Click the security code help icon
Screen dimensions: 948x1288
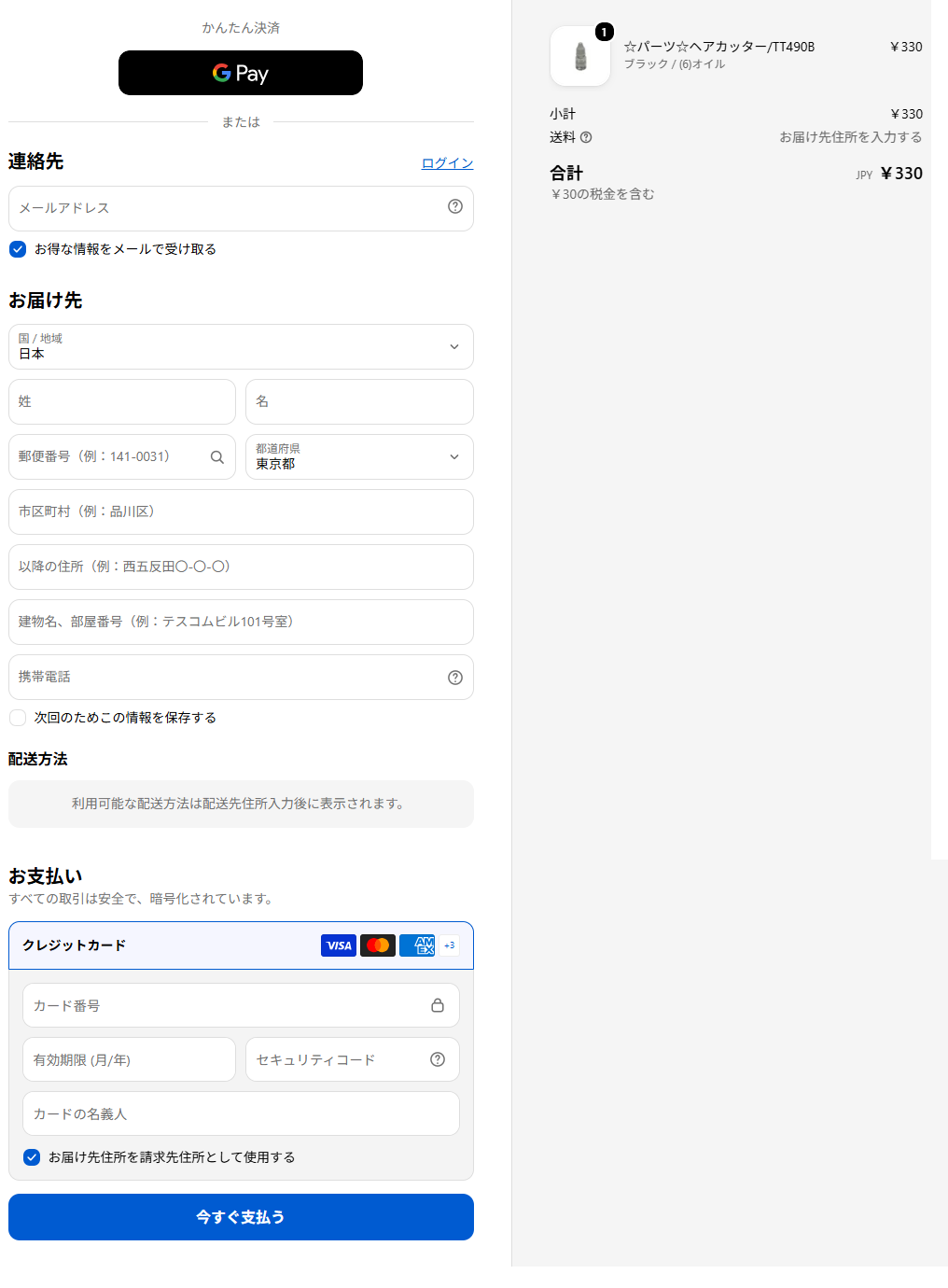(438, 1059)
